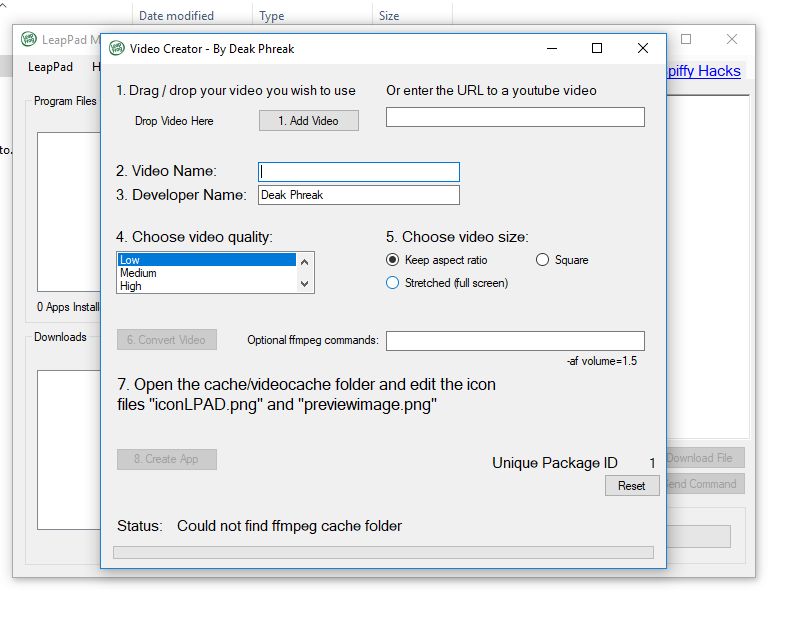Select Keep aspect ratio radio button
Image resolution: width=787 pixels, height=621 pixels.
393,260
